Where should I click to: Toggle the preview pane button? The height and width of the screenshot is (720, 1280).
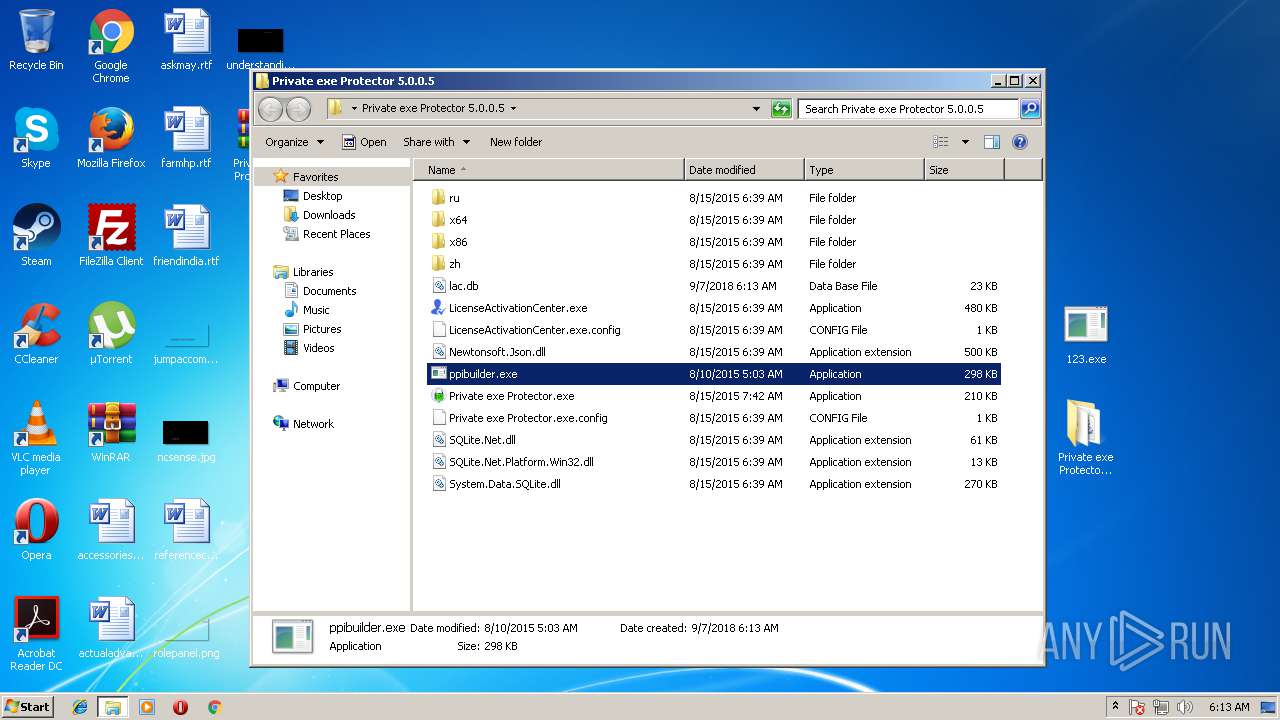[992, 142]
